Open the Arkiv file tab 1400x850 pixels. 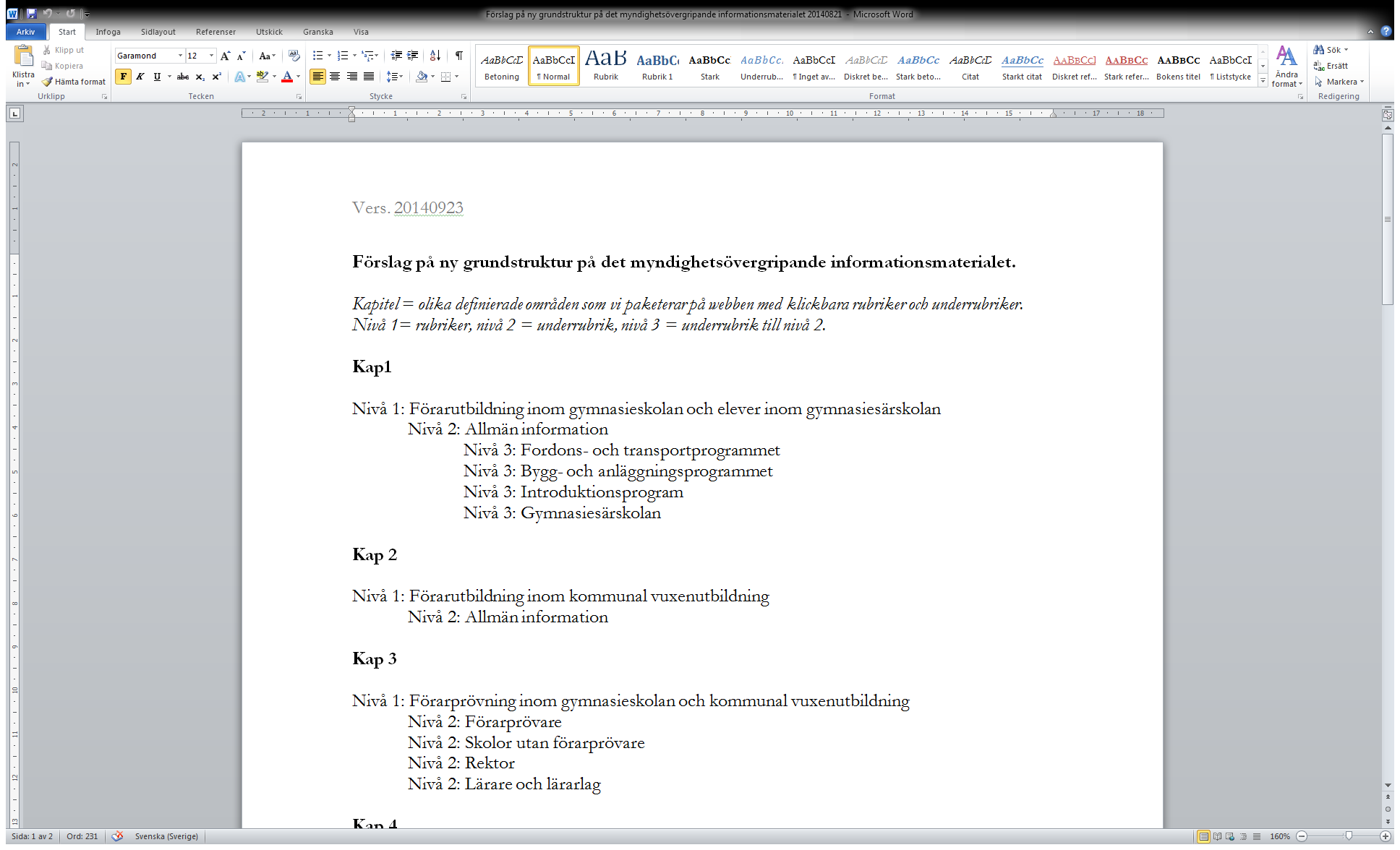25,32
